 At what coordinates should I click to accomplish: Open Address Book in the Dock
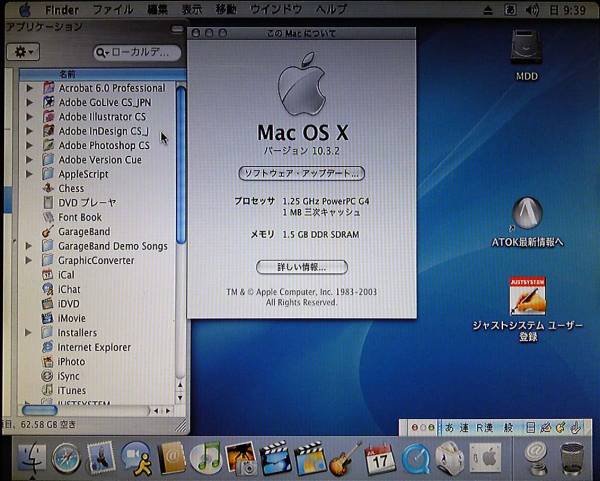coord(172,458)
